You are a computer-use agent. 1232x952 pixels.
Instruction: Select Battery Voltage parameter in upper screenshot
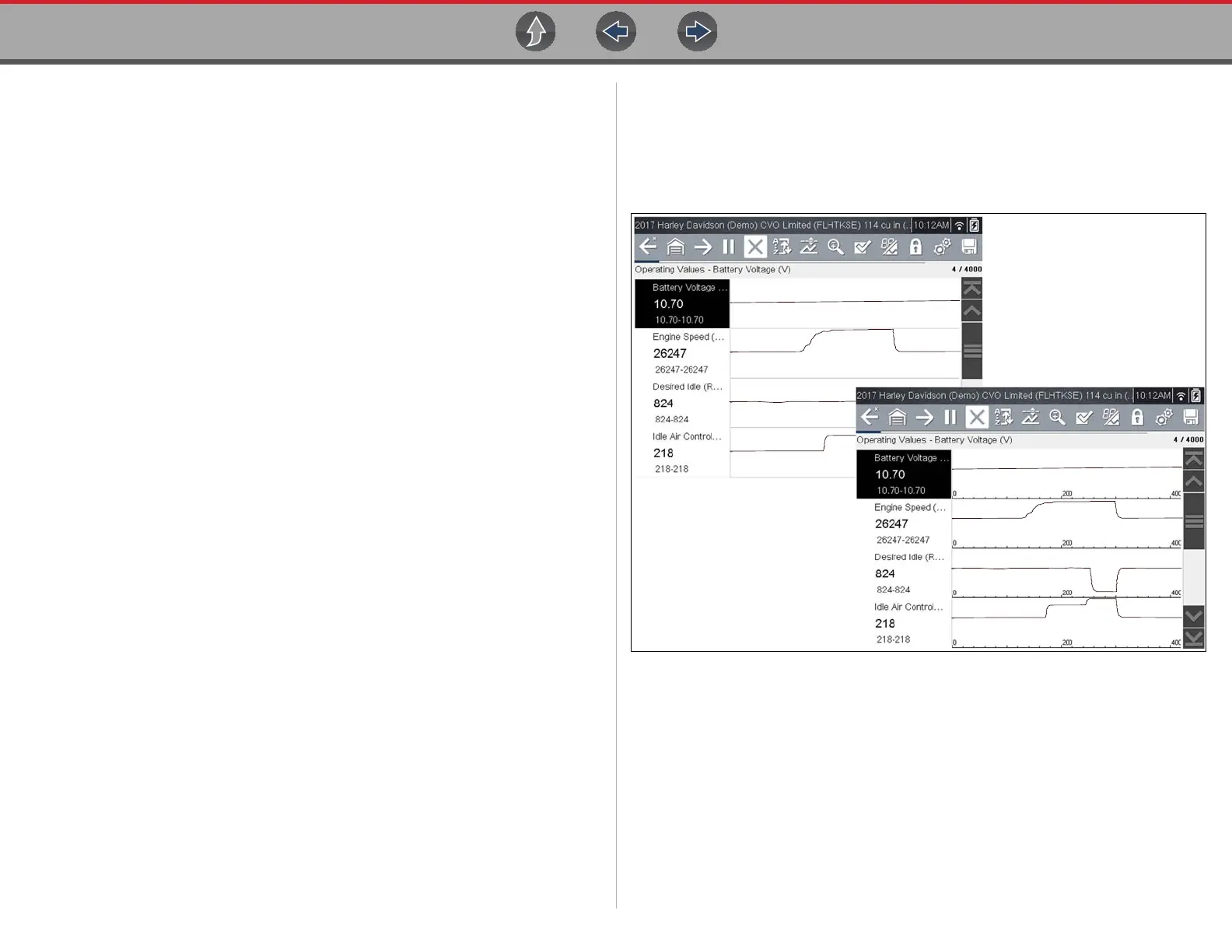(682, 303)
